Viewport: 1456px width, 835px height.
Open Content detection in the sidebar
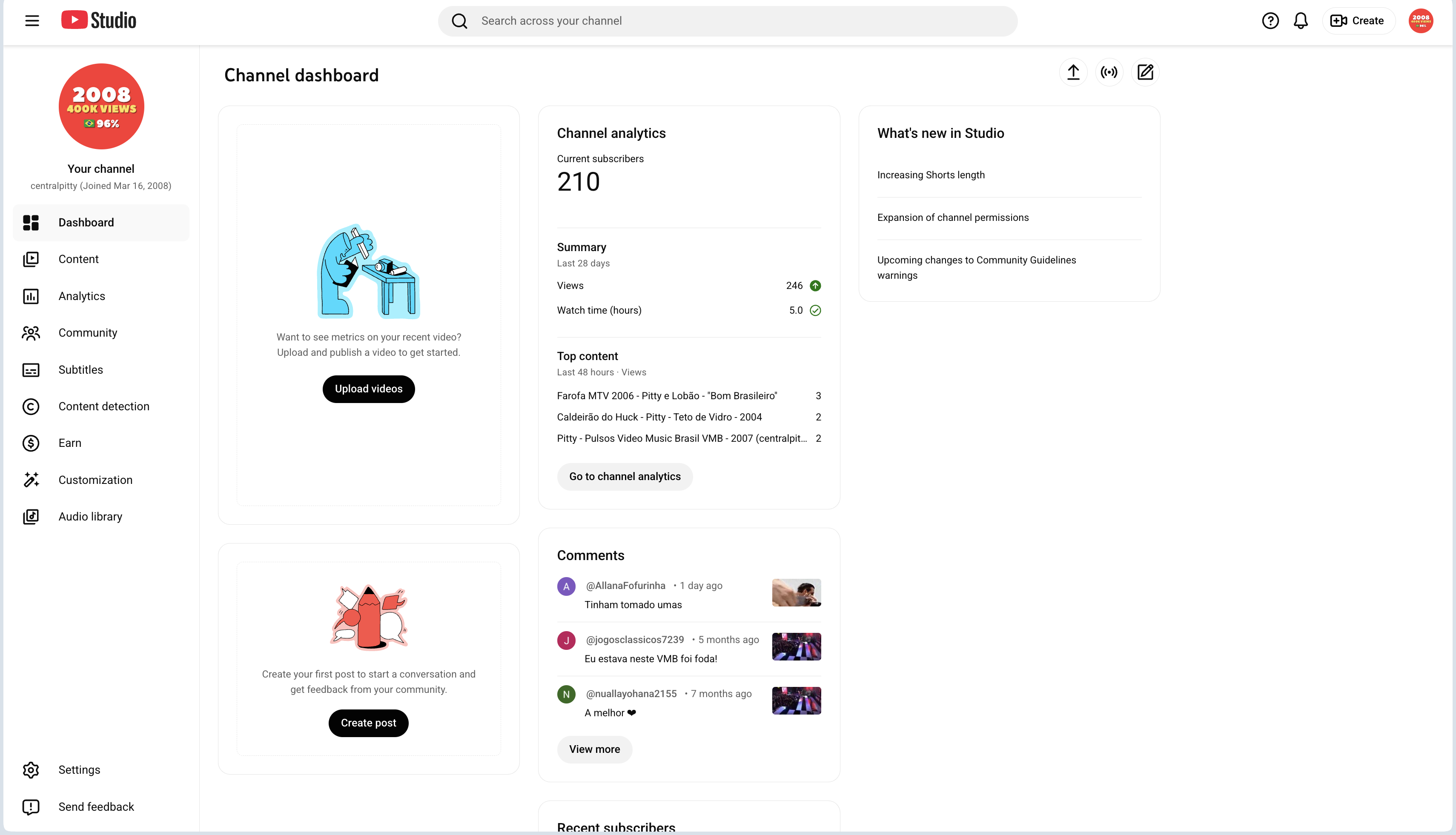pos(101,406)
